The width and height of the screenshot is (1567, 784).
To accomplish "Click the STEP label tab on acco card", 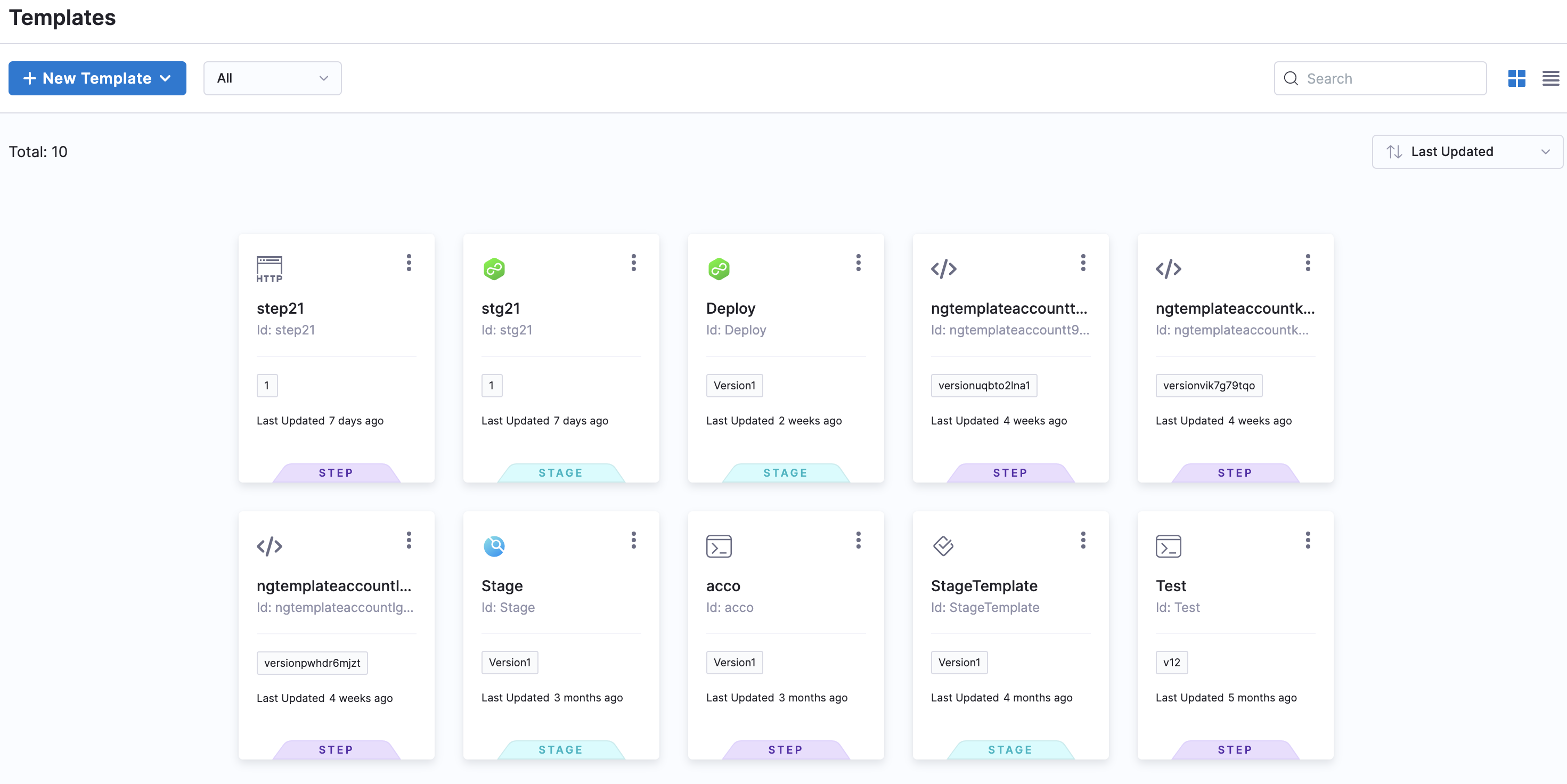I will tap(785, 749).
